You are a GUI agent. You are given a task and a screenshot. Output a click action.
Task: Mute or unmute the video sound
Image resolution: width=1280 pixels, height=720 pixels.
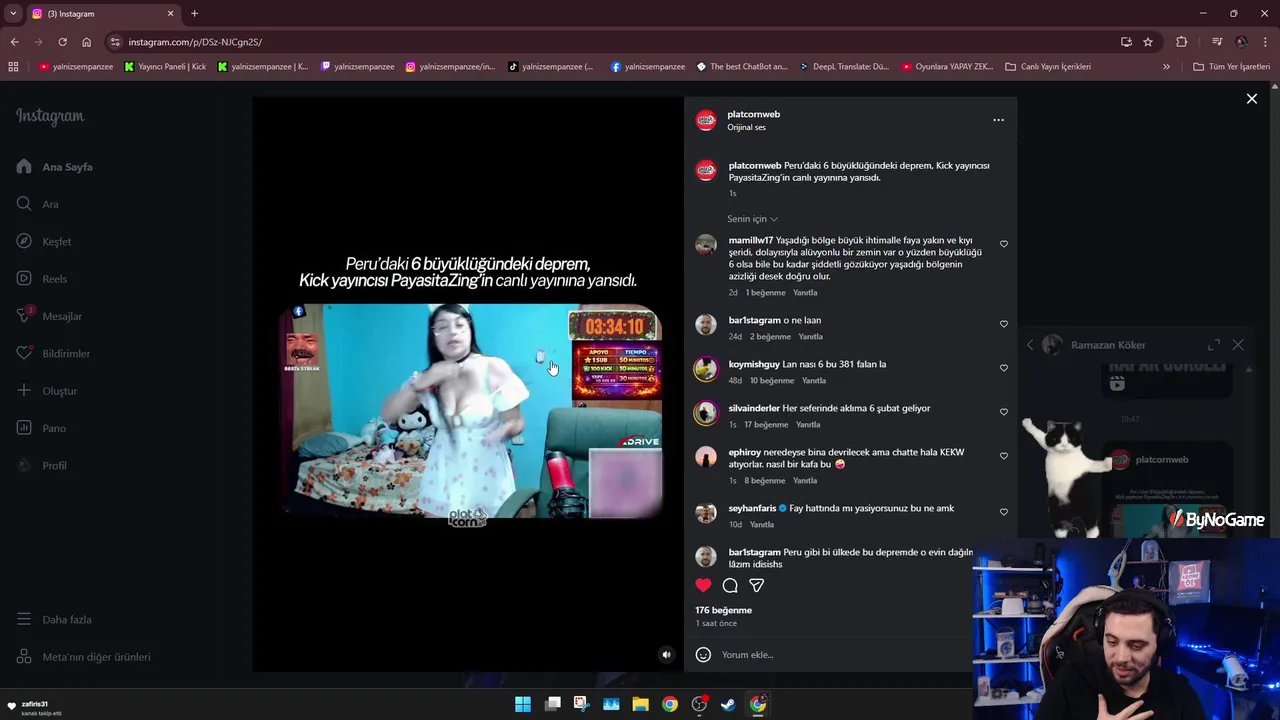(666, 655)
